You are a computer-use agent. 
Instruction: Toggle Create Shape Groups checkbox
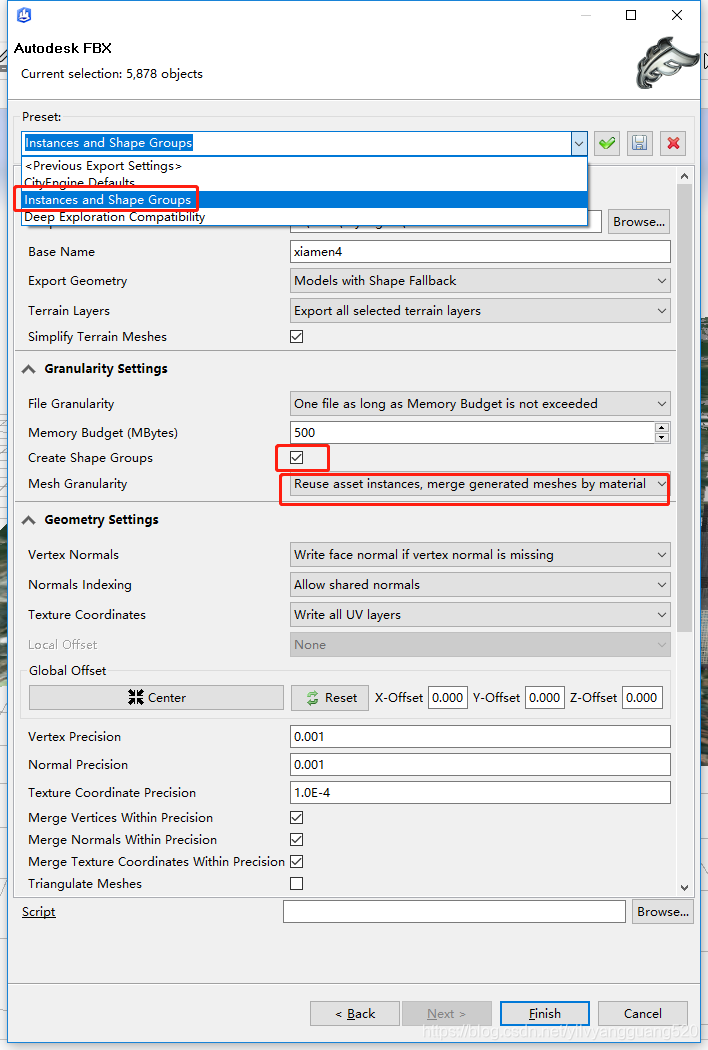[297, 457]
